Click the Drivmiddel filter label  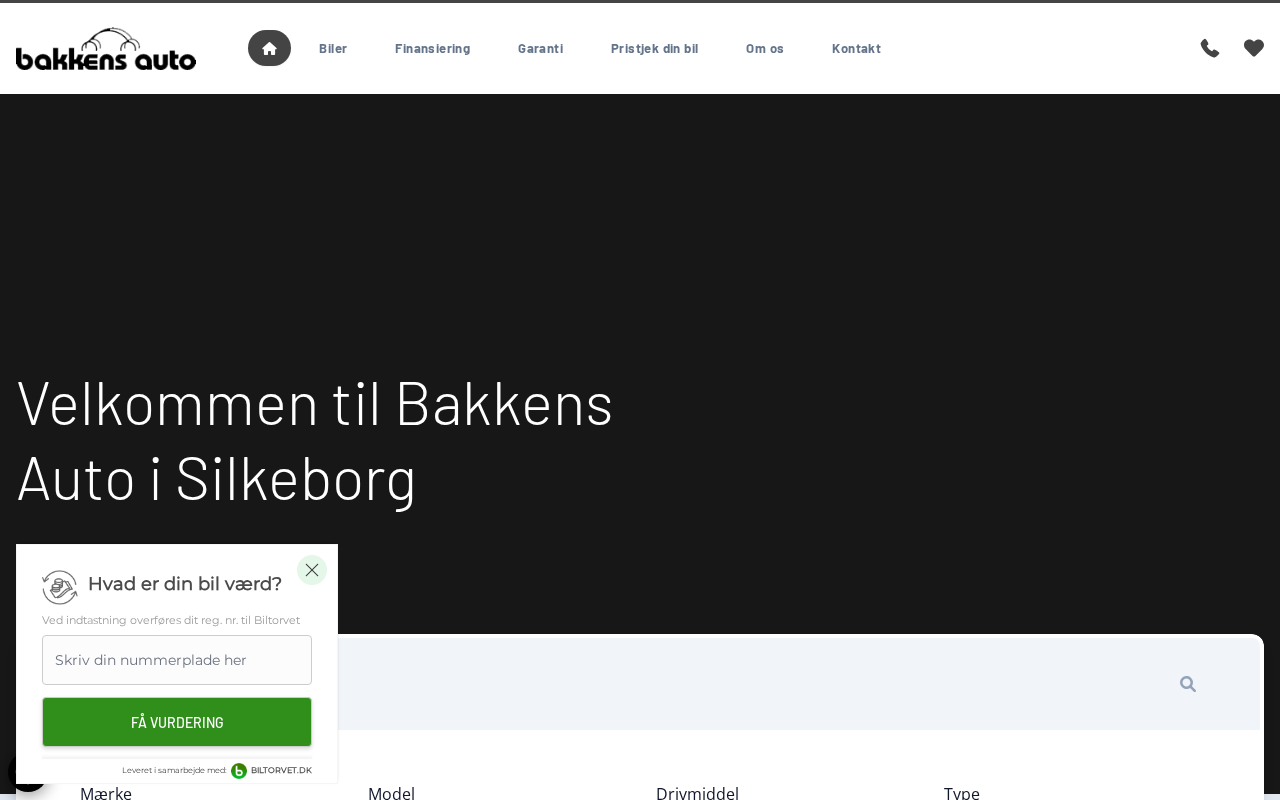pyautogui.click(x=697, y=793)
